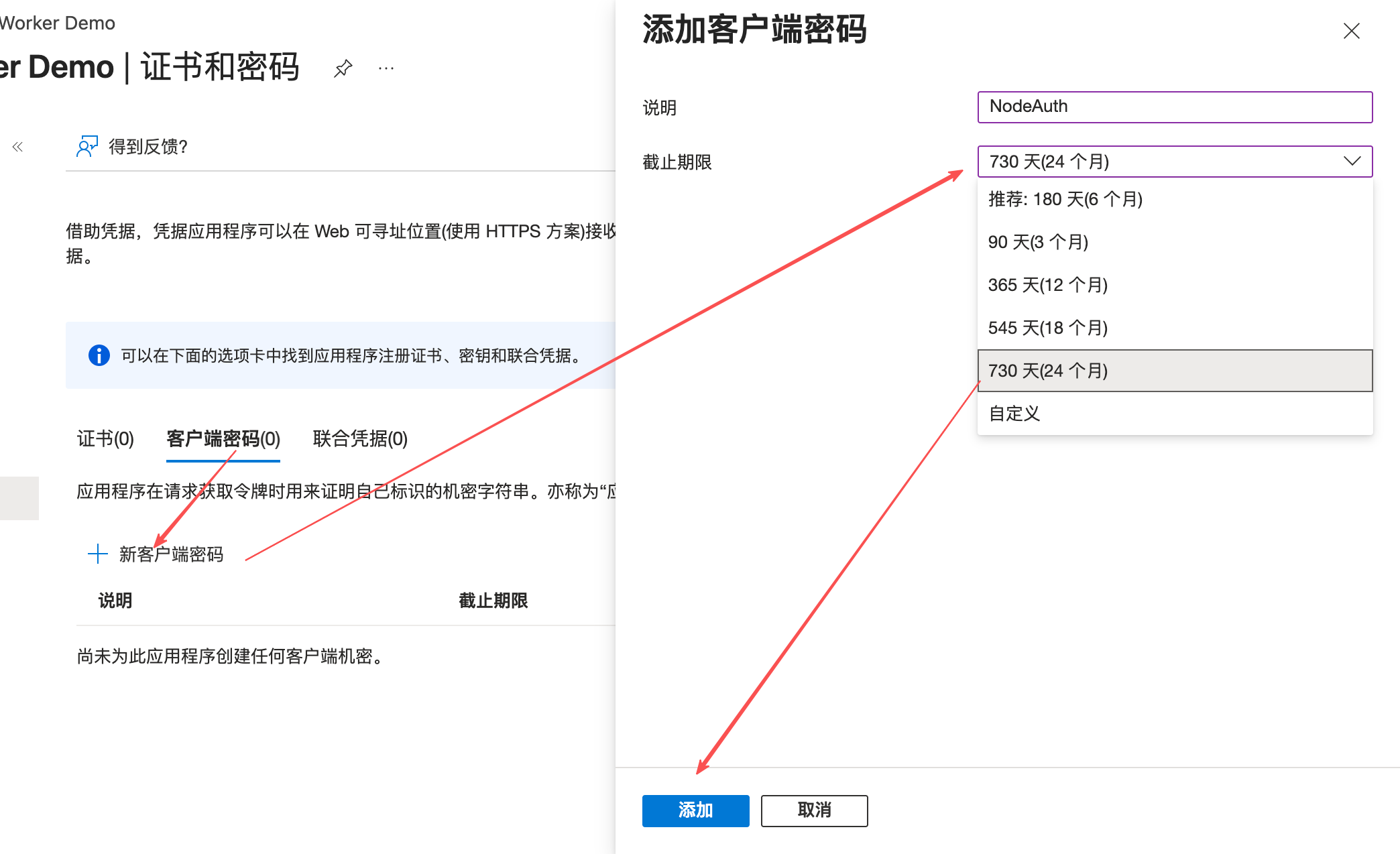Focus the 说明 field containing NodeAuth
The height and width of the screenshot is (854, 1400).
(1174, 107)
